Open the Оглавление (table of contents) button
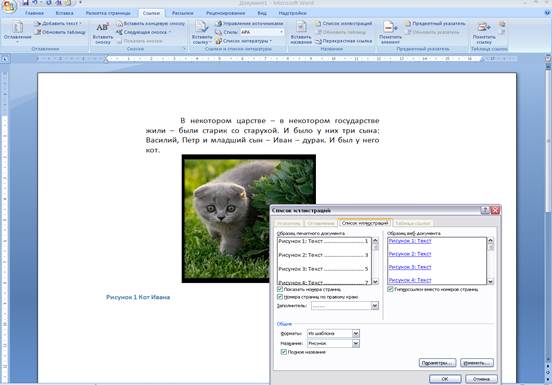Screen dimensions: 552x385 tap(17, 31)
